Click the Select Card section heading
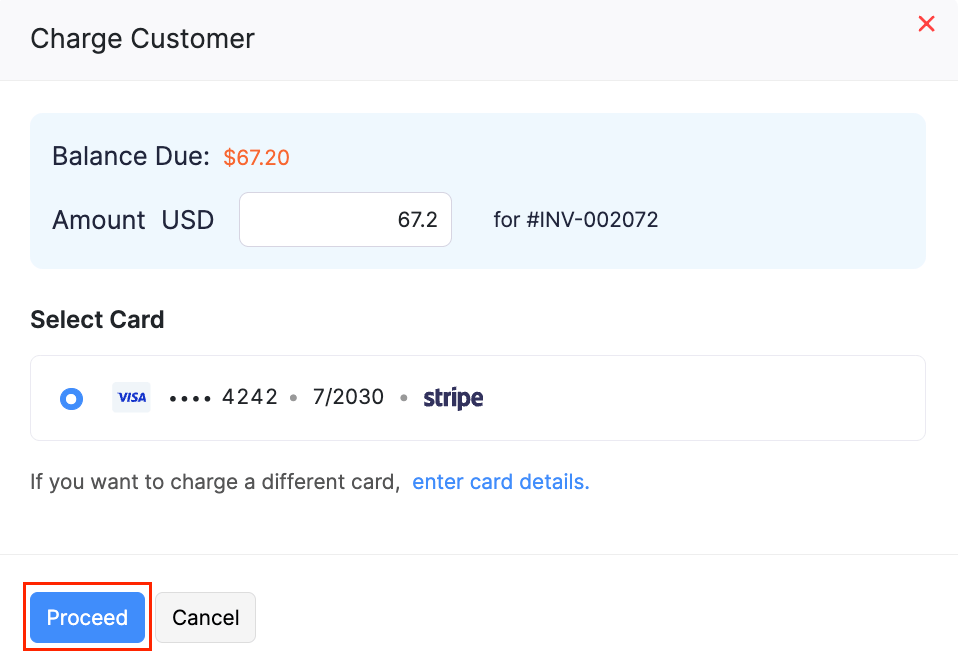Image resolution: width=958 pixels, height=668 pixels. pyautogui.click(x=97, y=319)
